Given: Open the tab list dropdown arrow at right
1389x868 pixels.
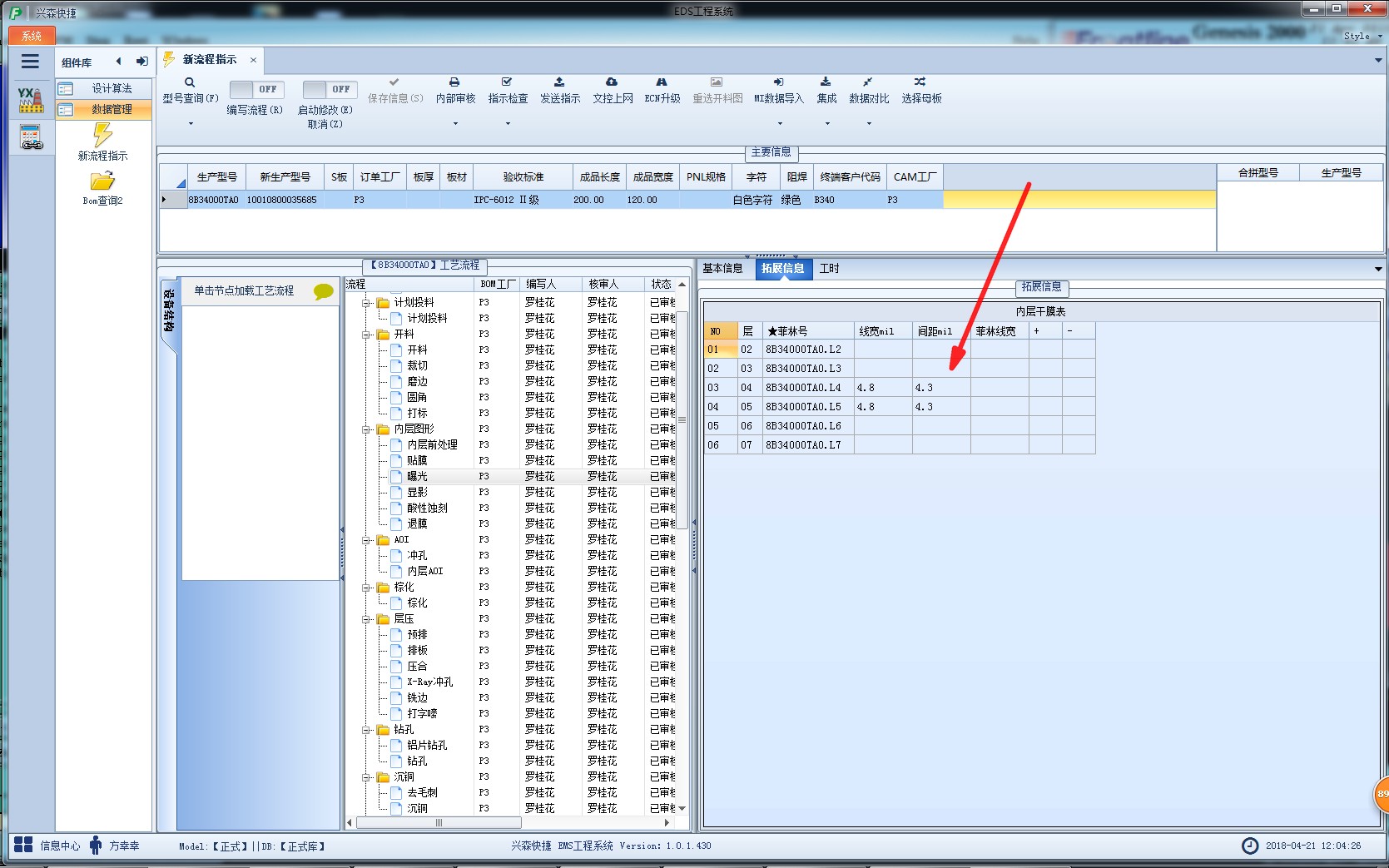Looking at the screenshot, I should (1378, 60).
